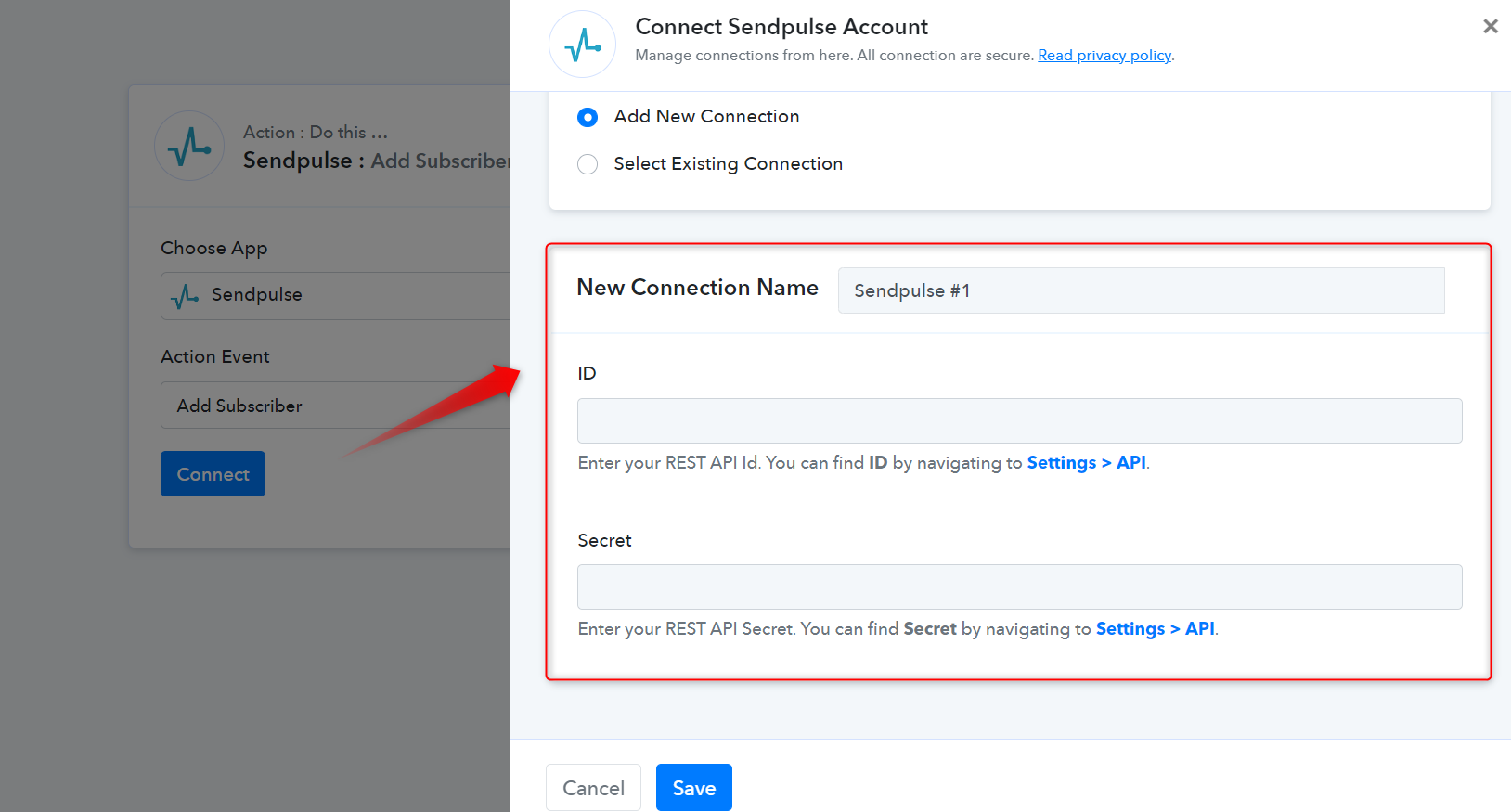Click the small Sendpulse icon in Choose App field

185,295
